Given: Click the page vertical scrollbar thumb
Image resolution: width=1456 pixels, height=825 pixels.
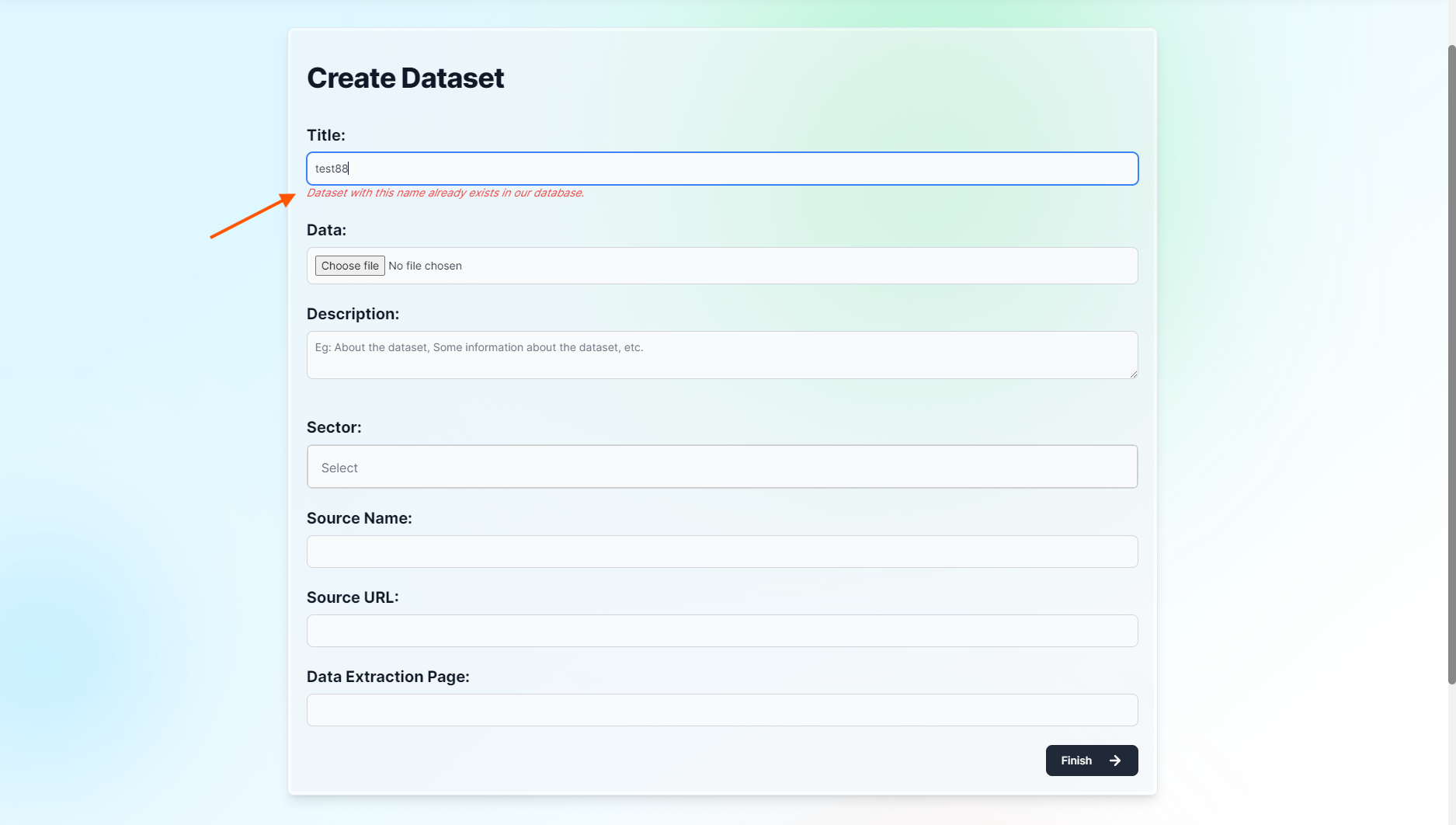Looking at the screenshot, I should 1451,364.
